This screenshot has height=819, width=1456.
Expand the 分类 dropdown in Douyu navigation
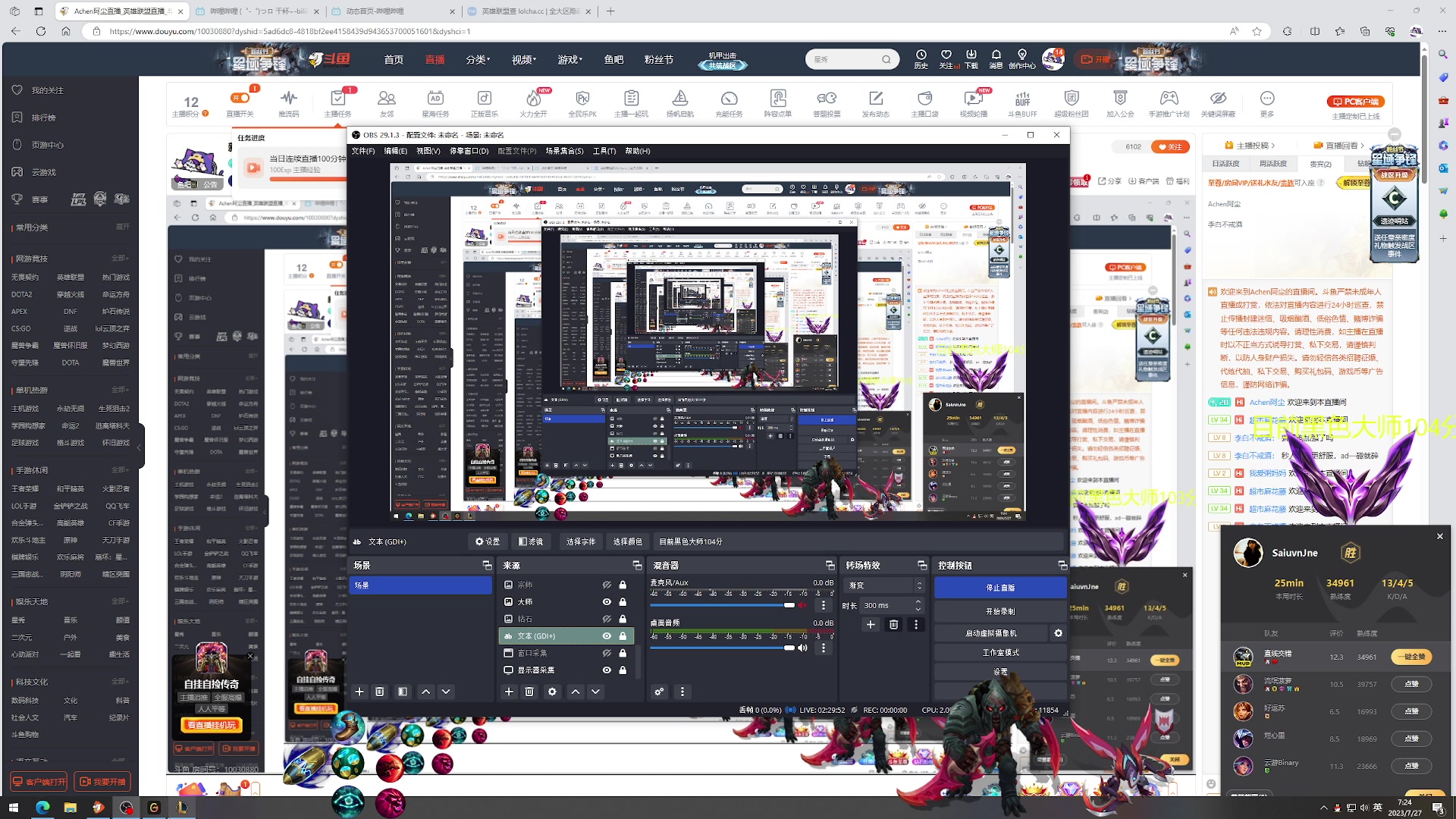pos(478,59)
